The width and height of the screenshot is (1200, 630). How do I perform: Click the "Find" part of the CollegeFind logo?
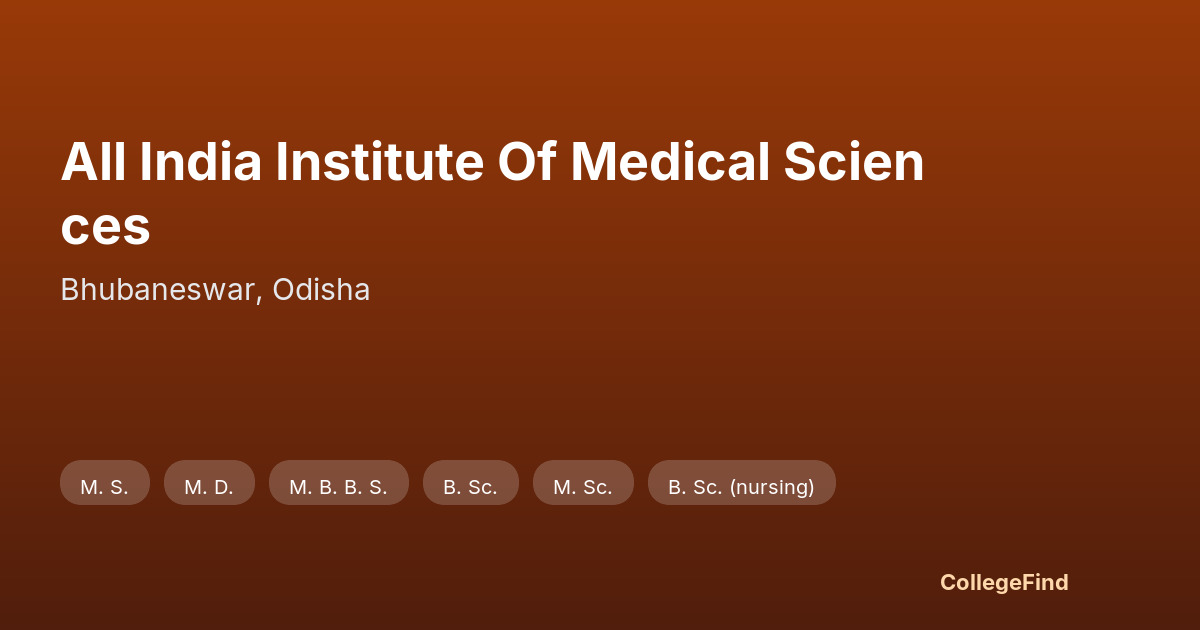click(1045, 582)
